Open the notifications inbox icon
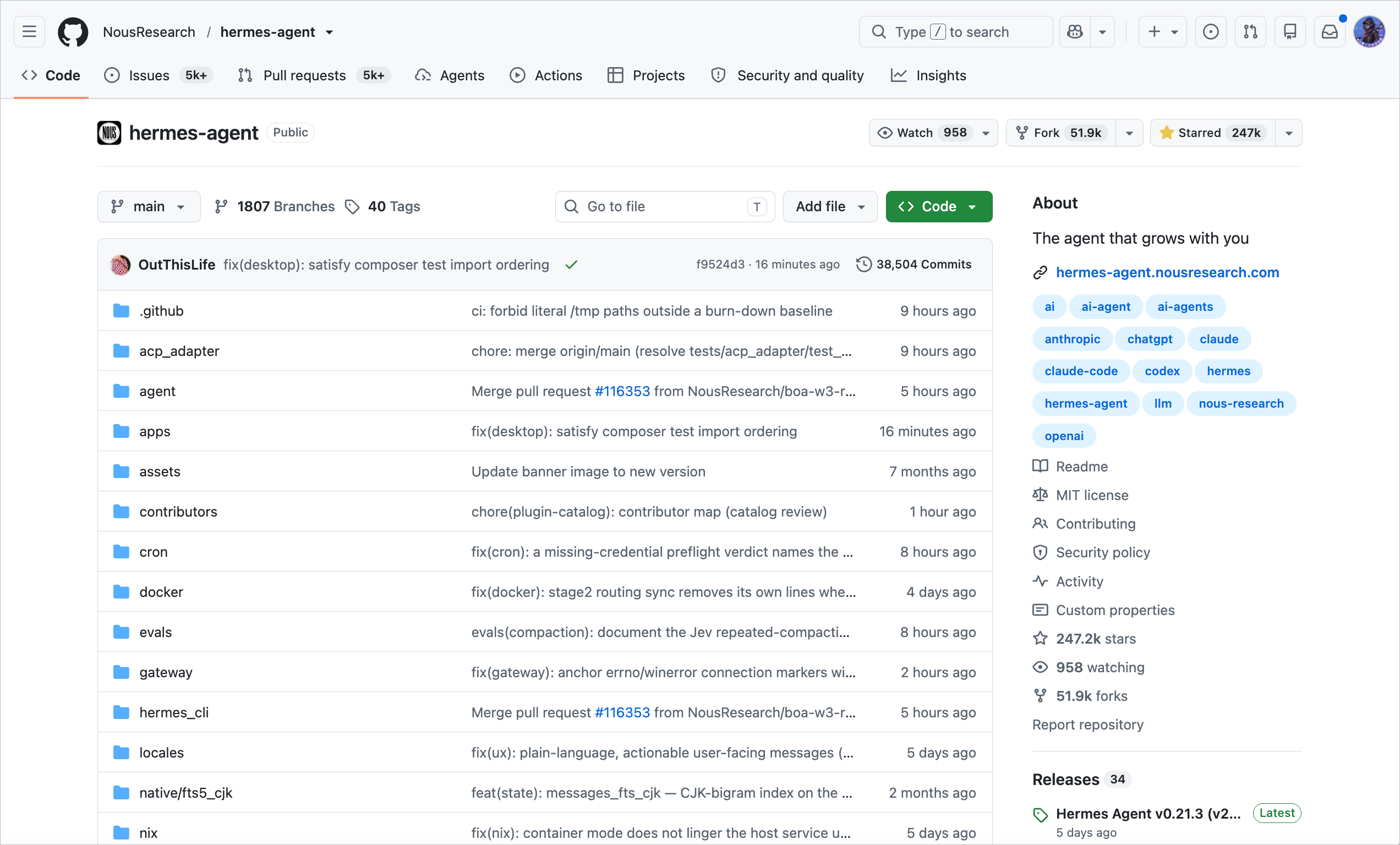Screen dimensions: 1400x845 point(1330,32)
